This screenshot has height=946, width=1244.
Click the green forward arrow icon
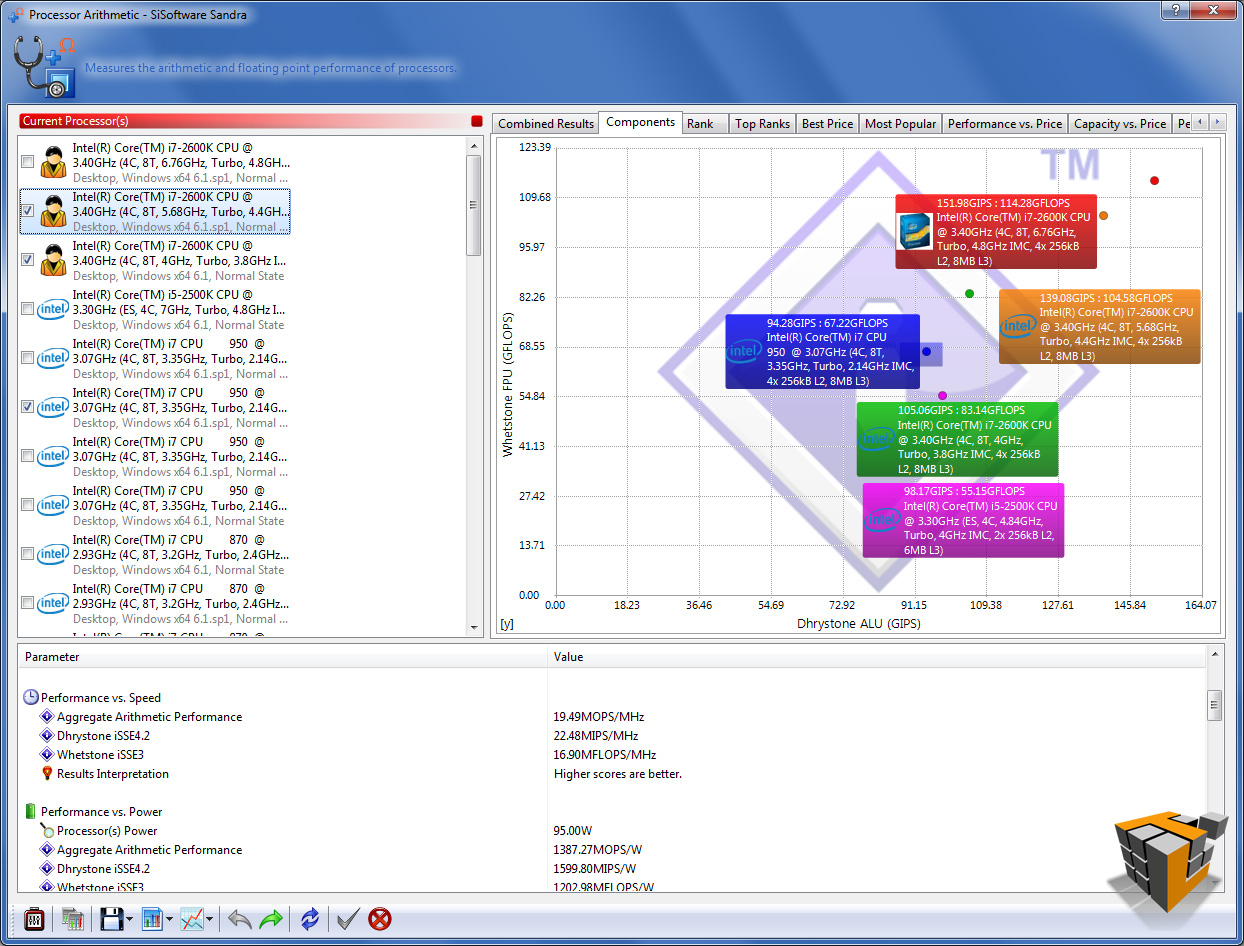[x=271, y=918]
